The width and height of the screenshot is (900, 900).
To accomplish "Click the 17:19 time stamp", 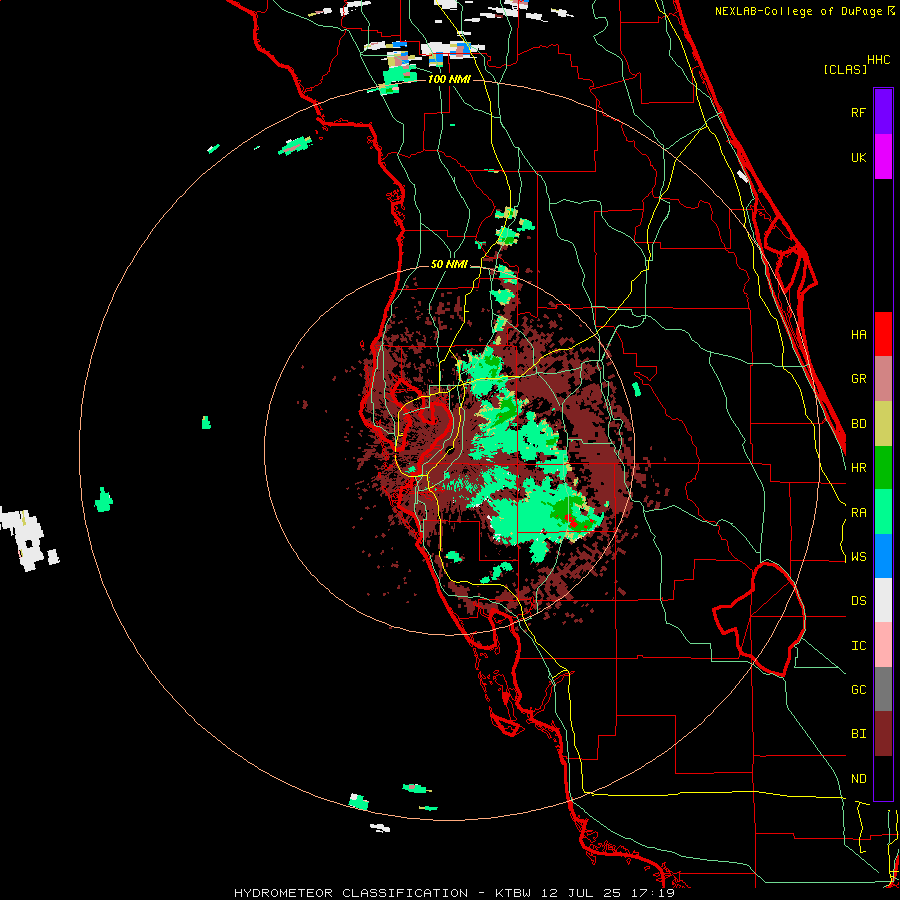I will (652, 893).
